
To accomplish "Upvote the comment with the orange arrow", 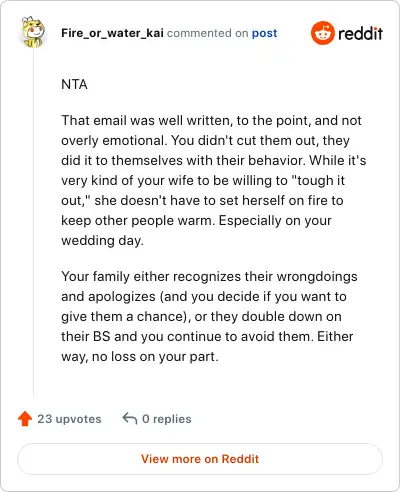I will point(25,419).
